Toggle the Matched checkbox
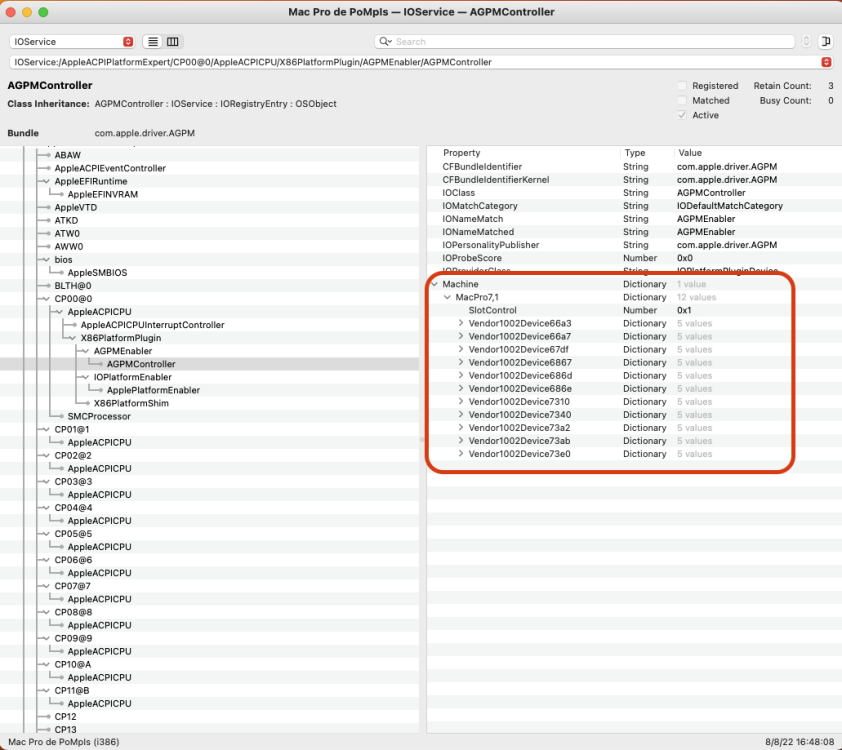Viewport: 842px width, 750px height. 682,100
